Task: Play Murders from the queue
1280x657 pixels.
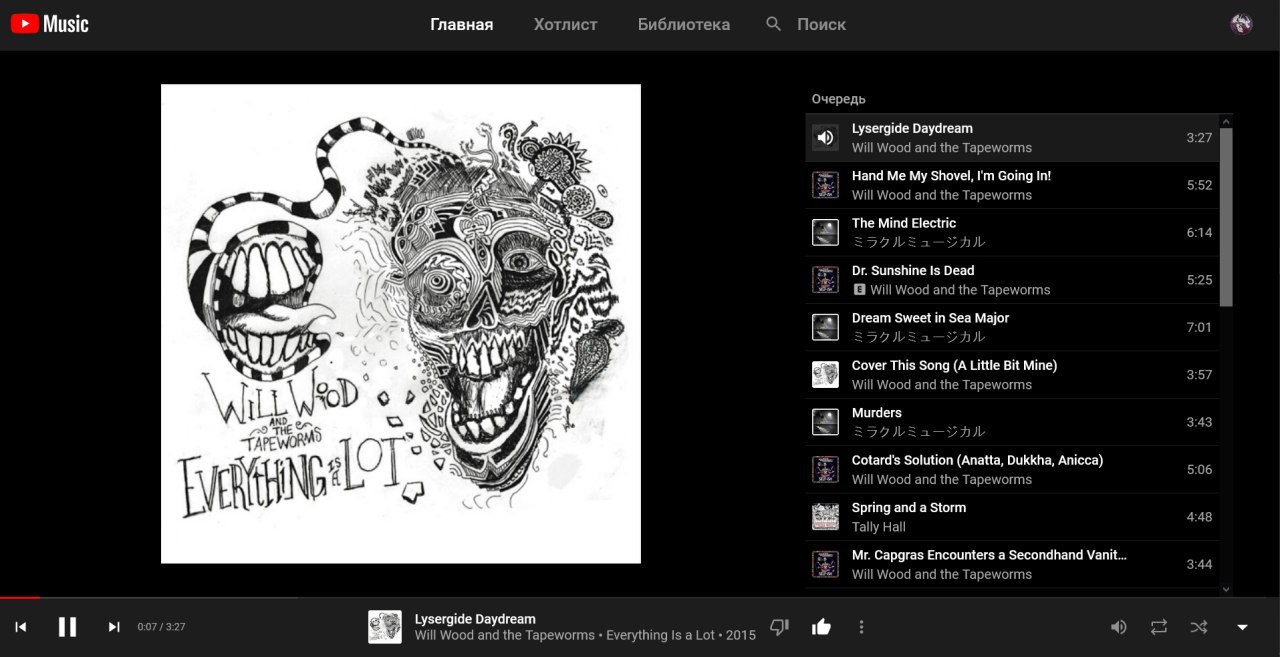Action: click(x=1012, y=422)
